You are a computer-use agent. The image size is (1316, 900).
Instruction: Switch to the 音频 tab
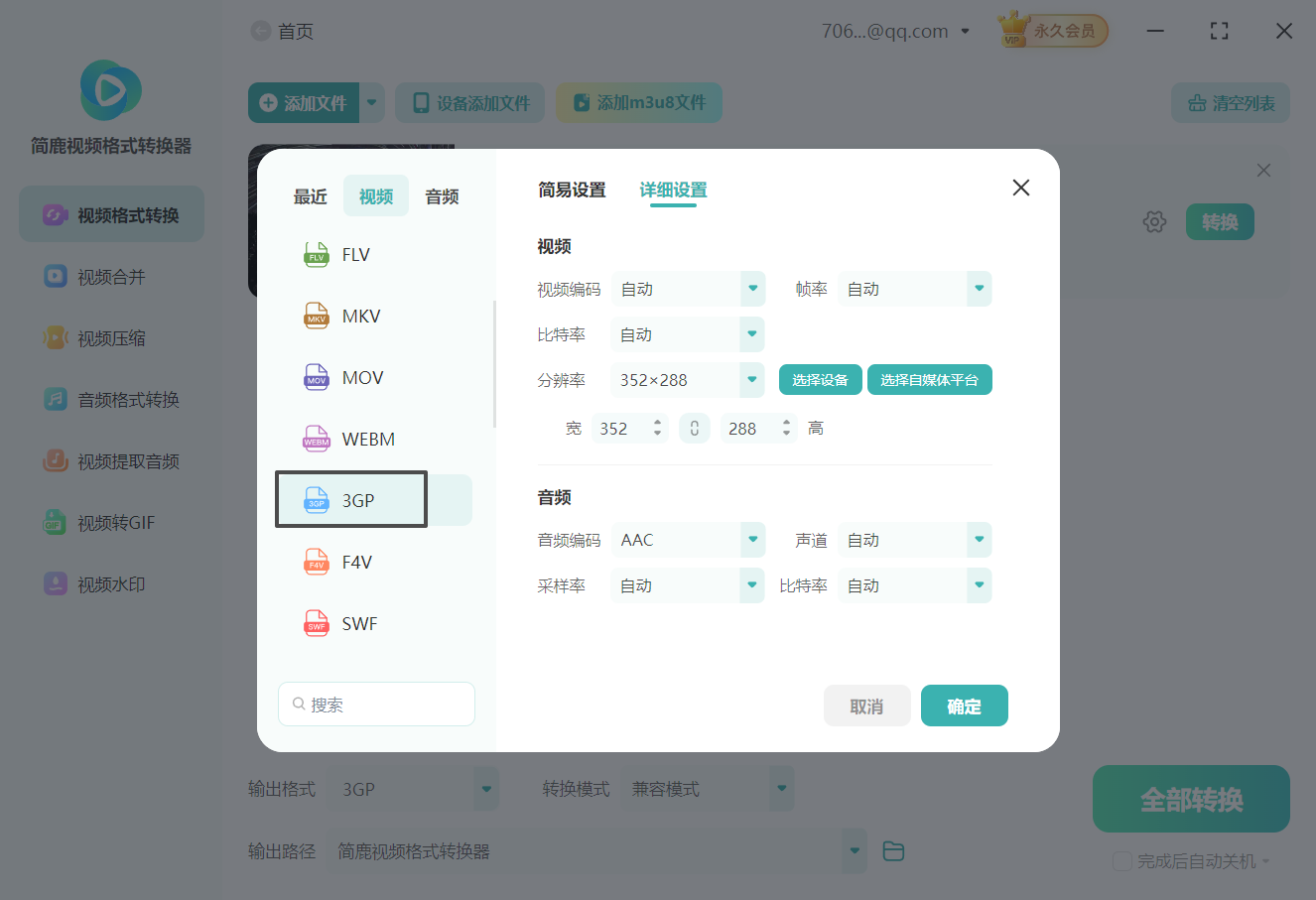441,195
